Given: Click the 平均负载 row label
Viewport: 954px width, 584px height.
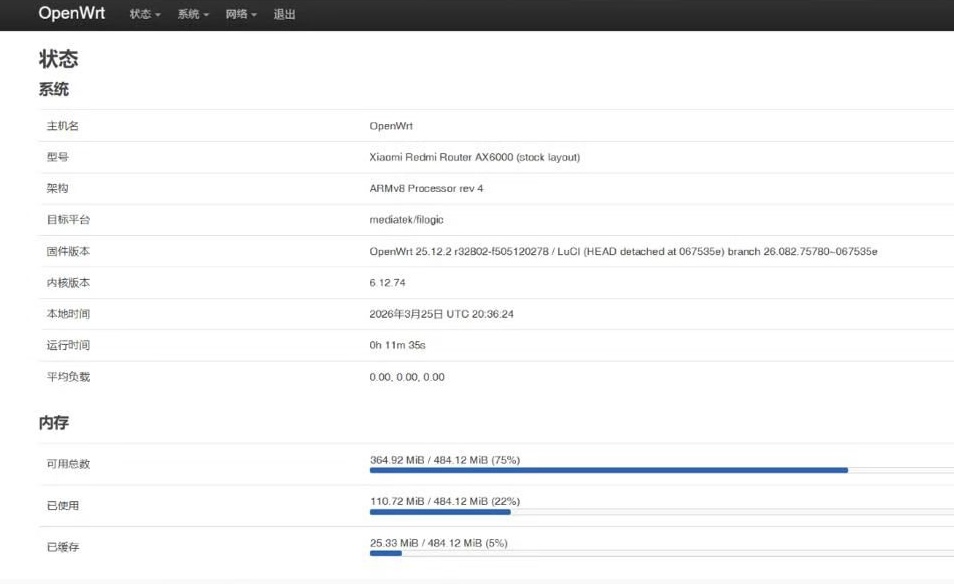Looking at the screenshot, I should click(68, 377).
